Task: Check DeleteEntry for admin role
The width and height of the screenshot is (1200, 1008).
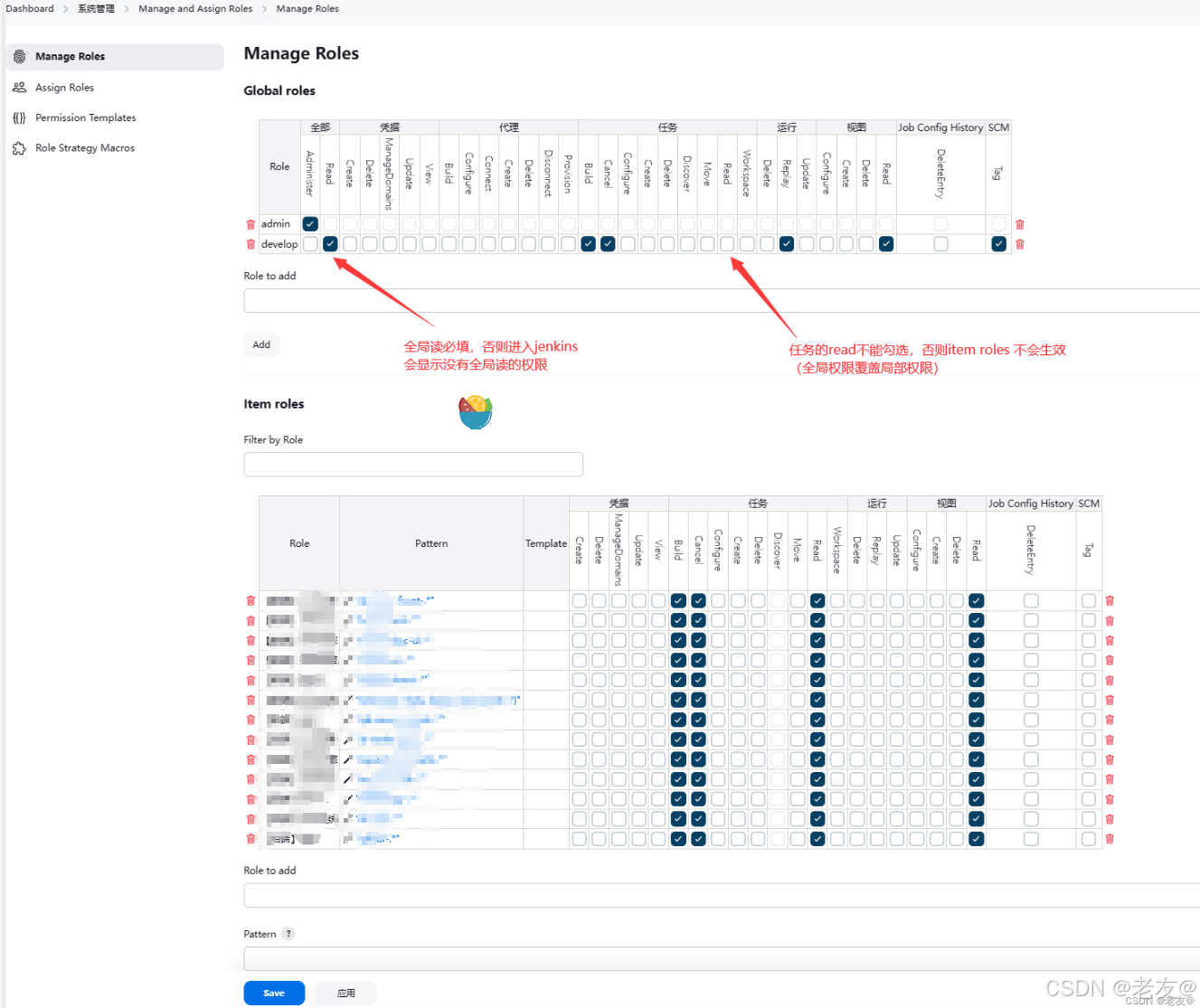Action: click(940, 224)
